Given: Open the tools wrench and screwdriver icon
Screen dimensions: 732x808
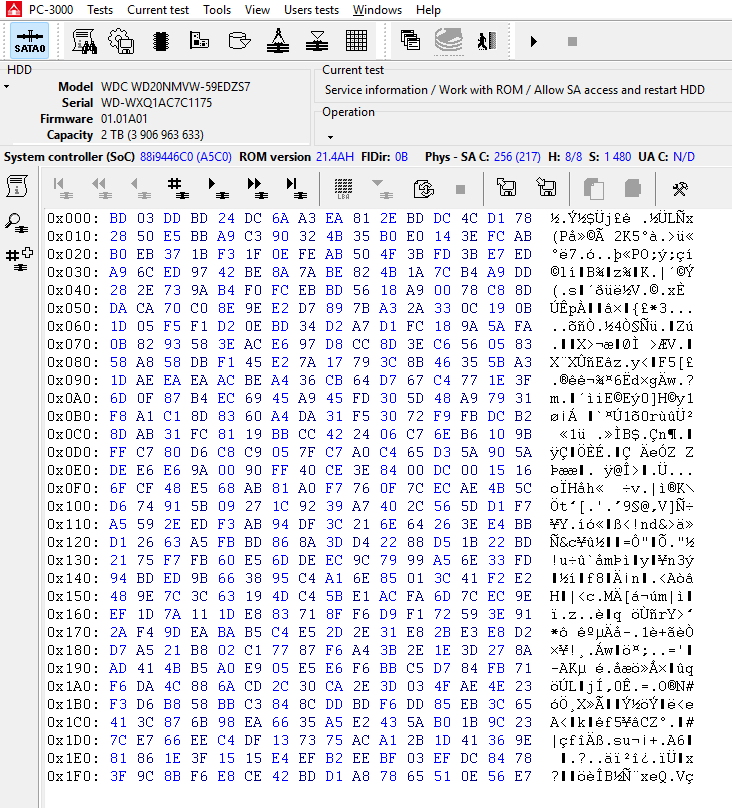Looking at the screenshot, I should tap(680, 187).
